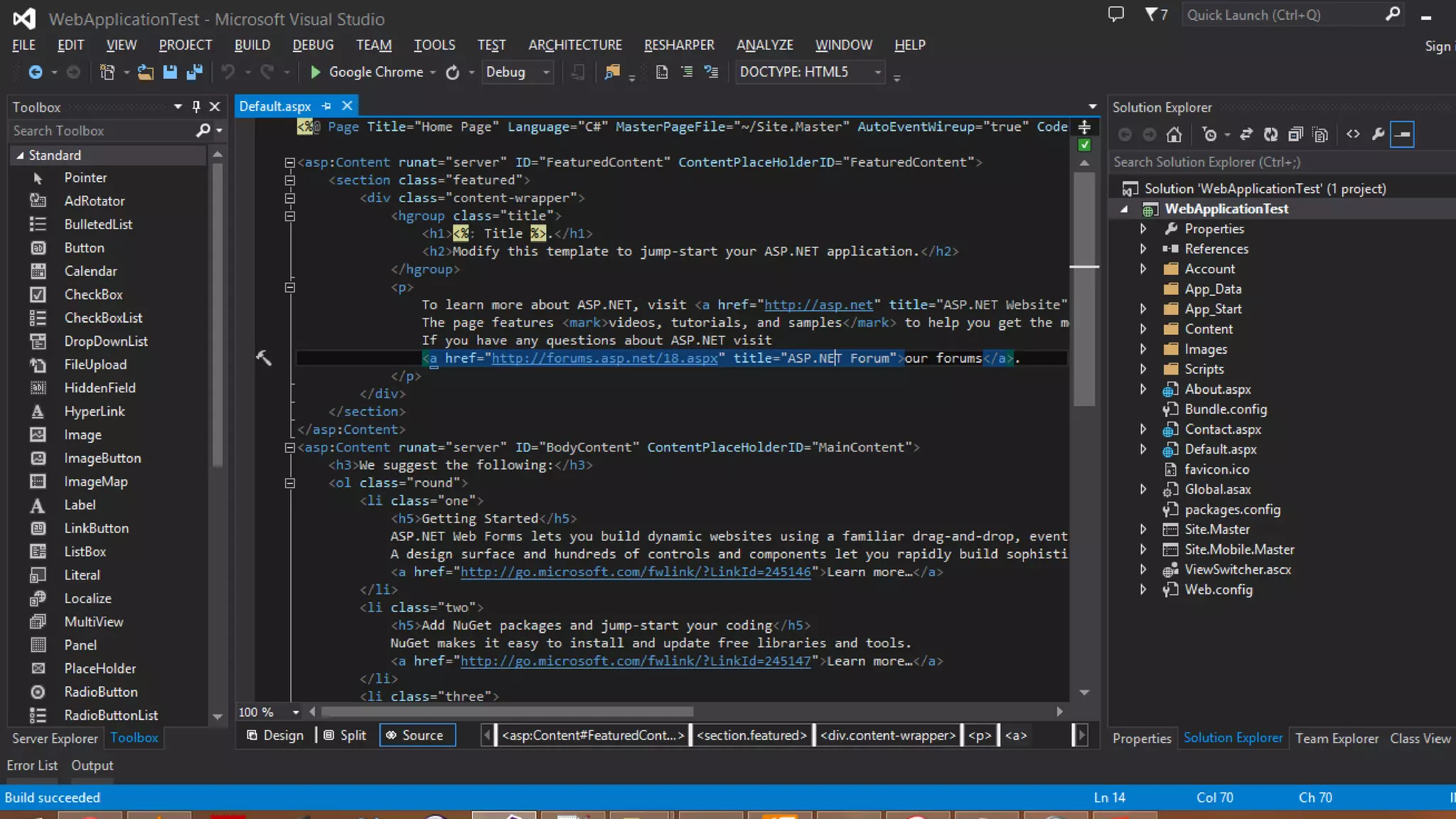Open the ARCHITECTURE menu
Image resolution: width=1456 pixels, height=819 pixels.
point(575,45)
